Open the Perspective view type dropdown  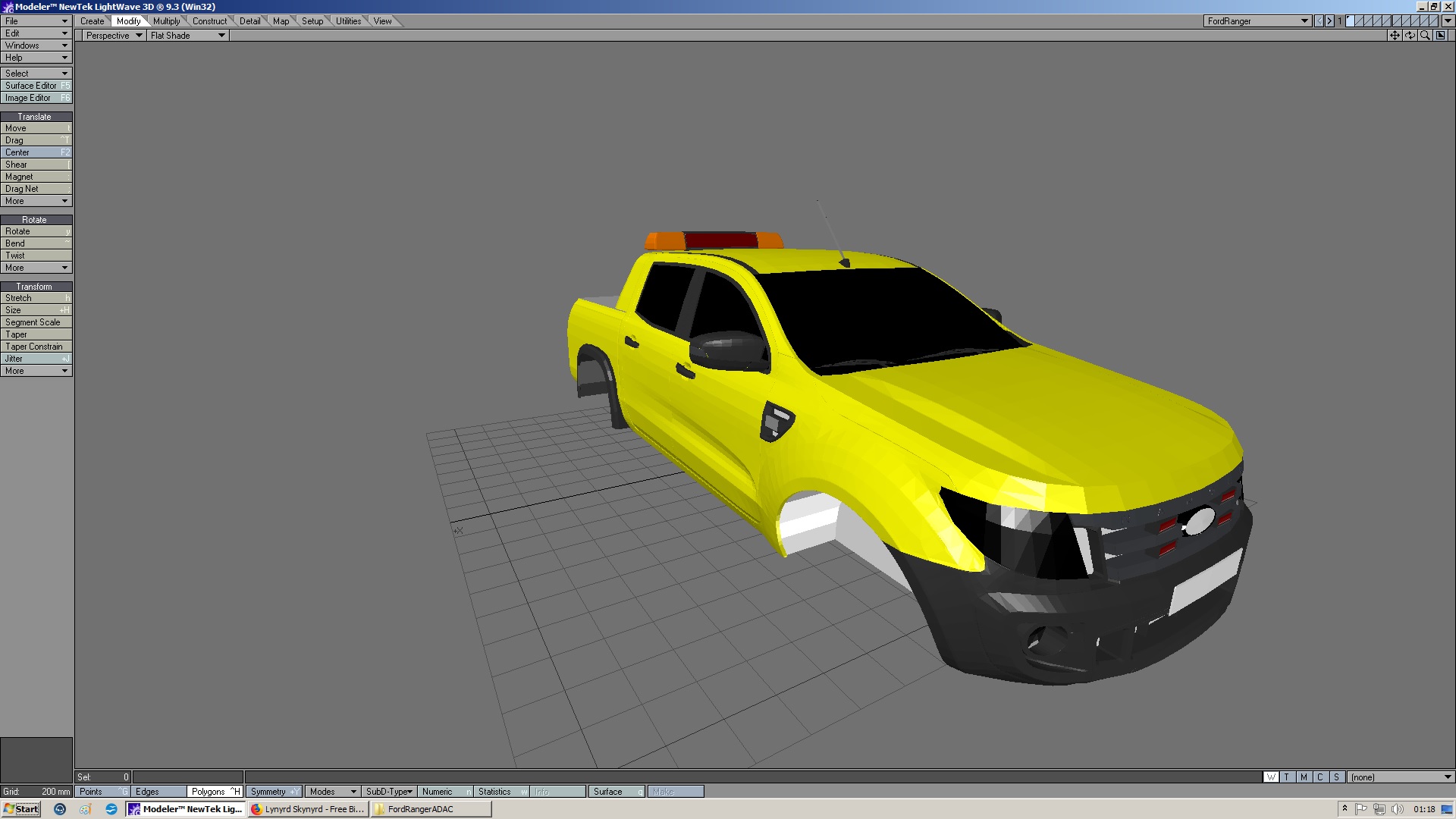pos(114,36)
